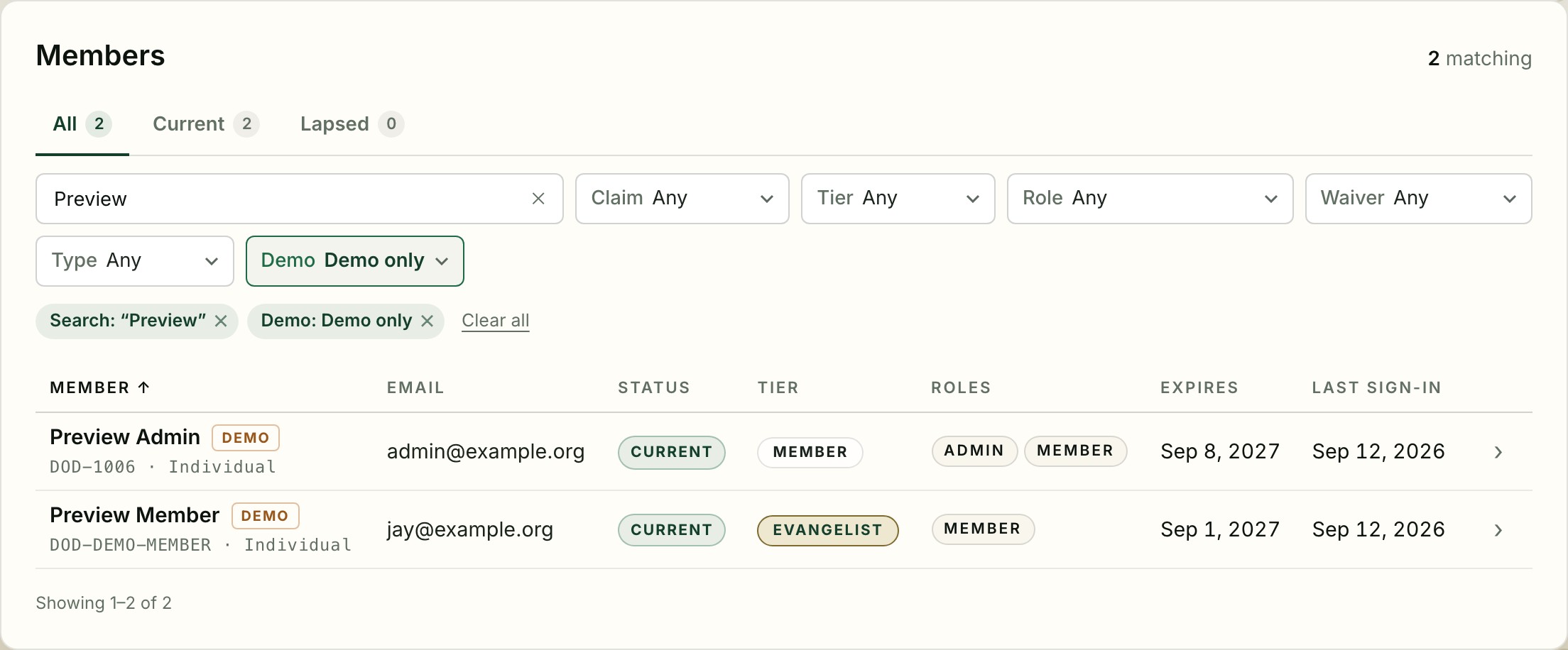Screen dimensions: 1568x650
Task: Click the Evangelist tier badge
Action: click(828, 530)
